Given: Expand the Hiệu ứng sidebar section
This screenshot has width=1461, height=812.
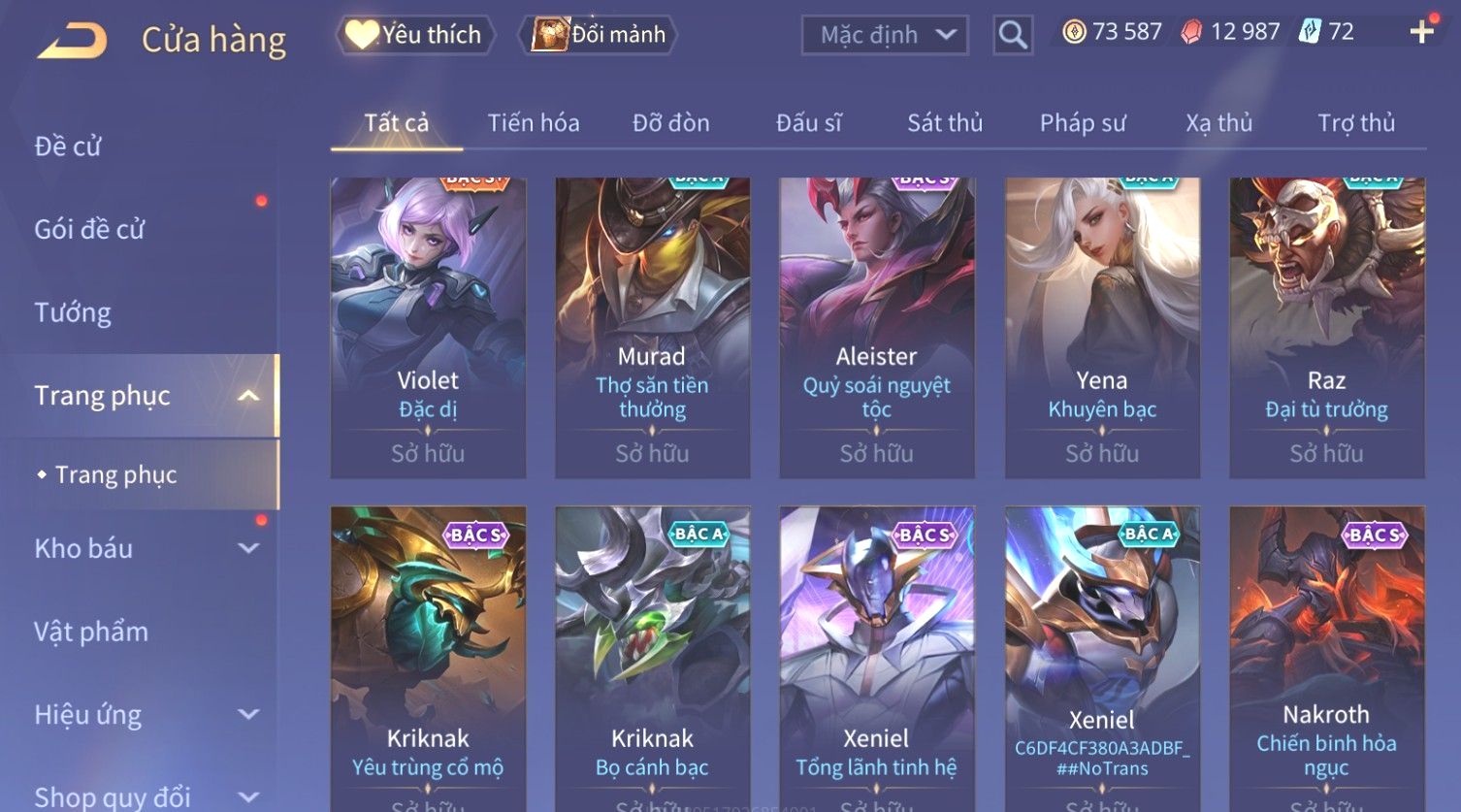Looking at the screenshot, I should click(x=248, y=715).
